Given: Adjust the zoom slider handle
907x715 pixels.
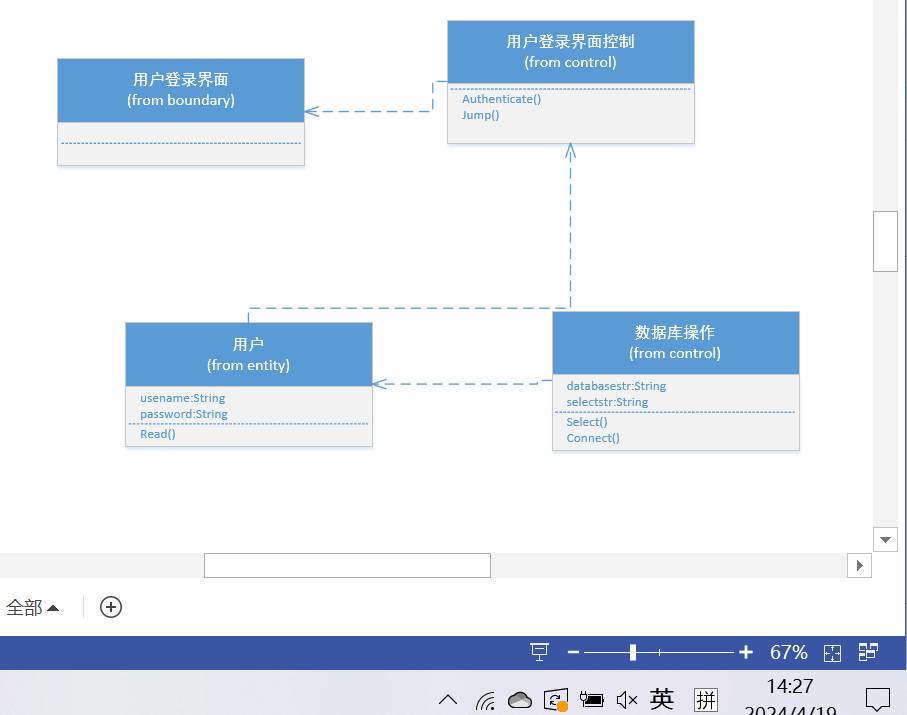Looking at the screenshot, I should (x=633, y=653).
